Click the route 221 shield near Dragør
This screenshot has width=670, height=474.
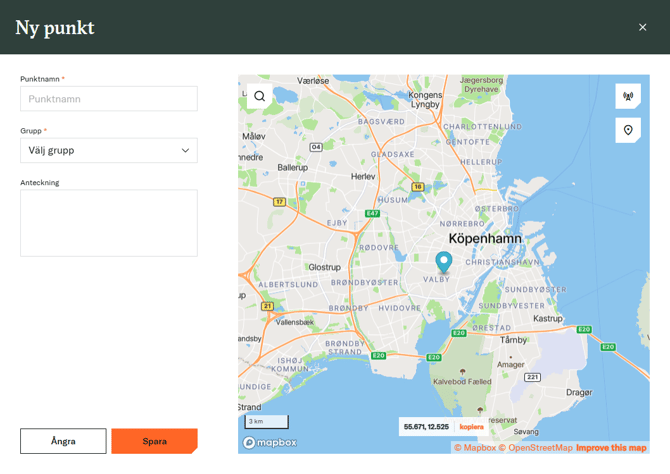click(533, 377)
